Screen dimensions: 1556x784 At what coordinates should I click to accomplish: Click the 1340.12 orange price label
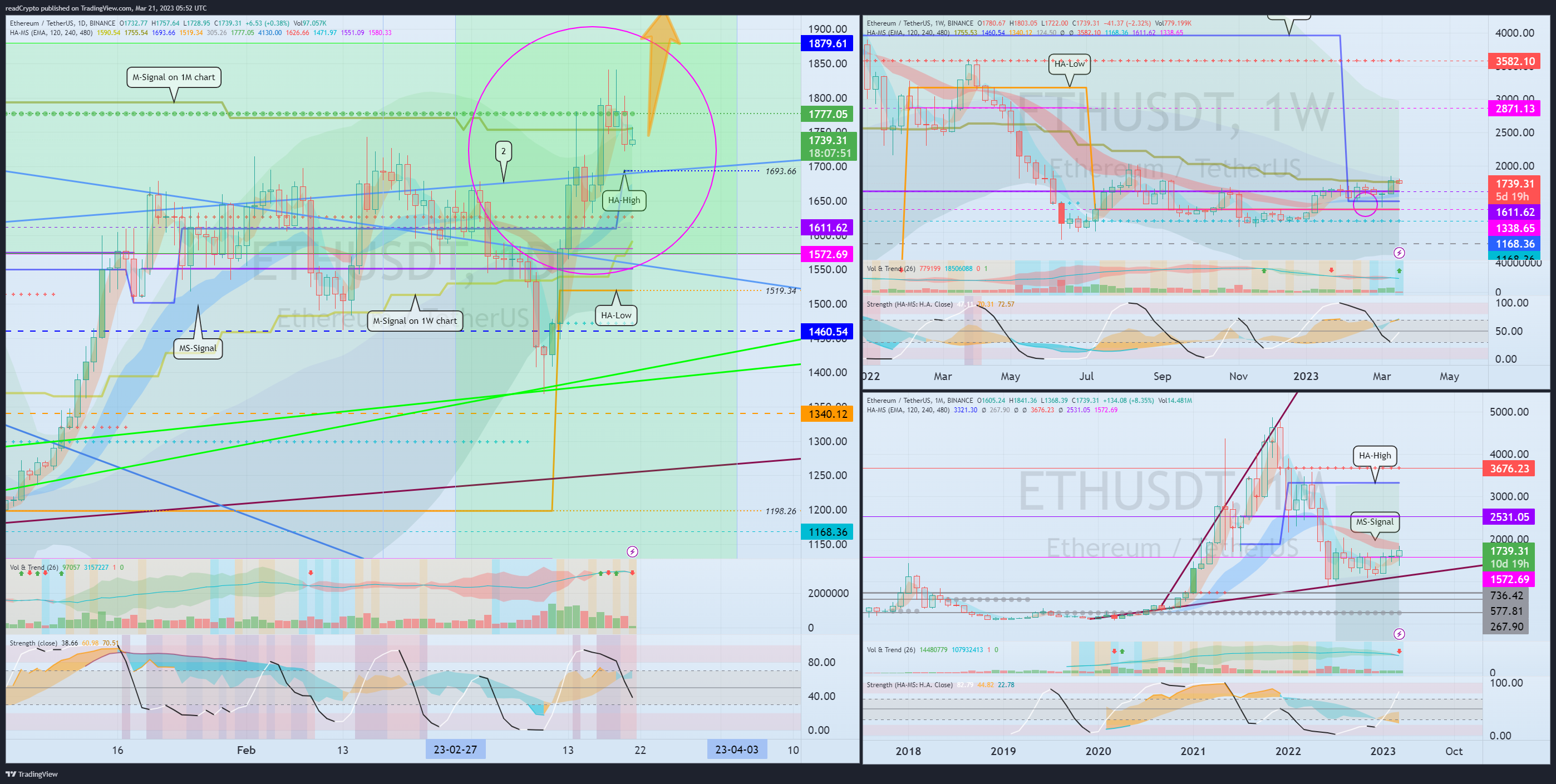(x=827, y=414)
